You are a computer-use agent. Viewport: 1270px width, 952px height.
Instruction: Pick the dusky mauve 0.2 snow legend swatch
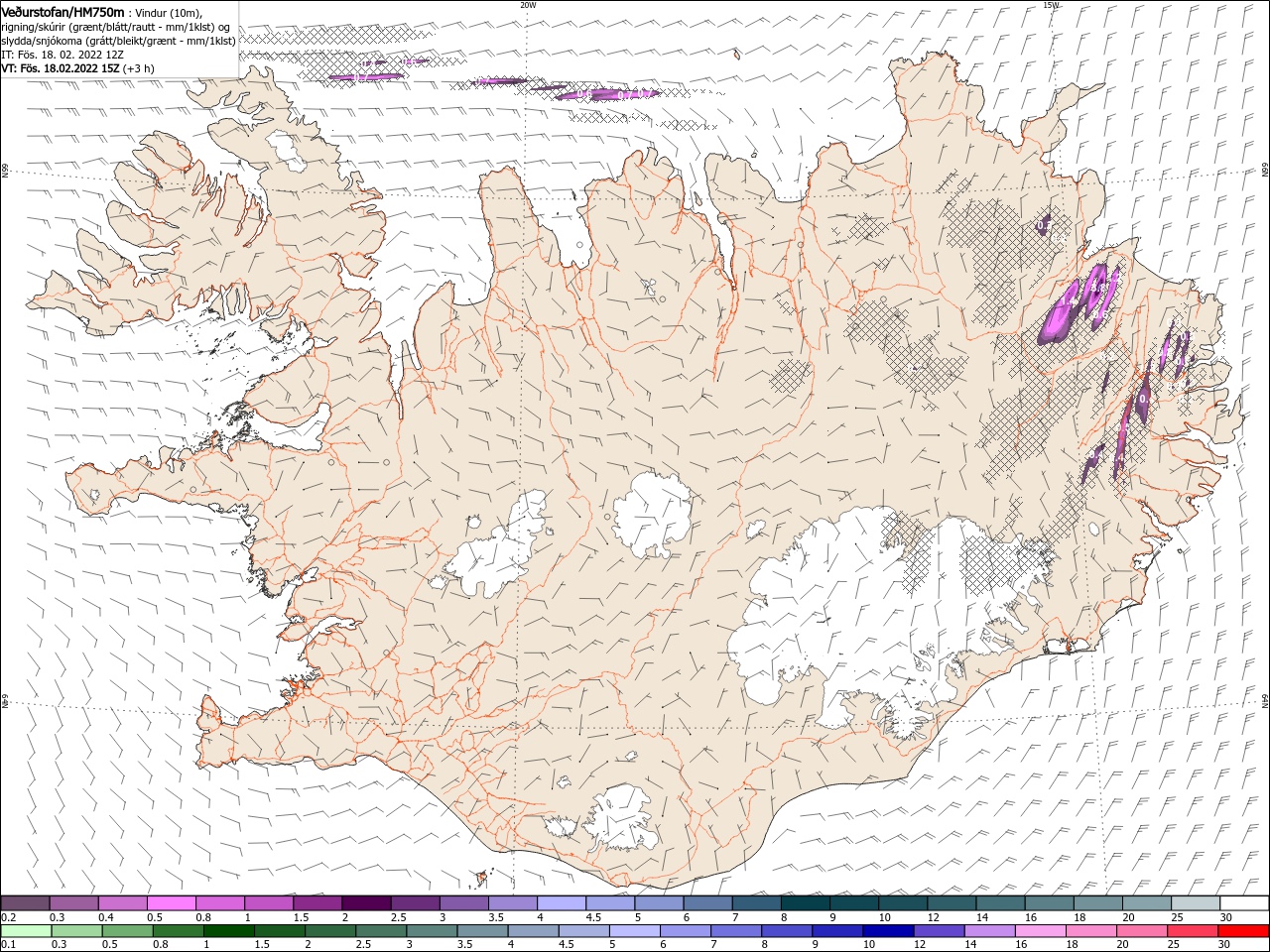coord(25,903)
